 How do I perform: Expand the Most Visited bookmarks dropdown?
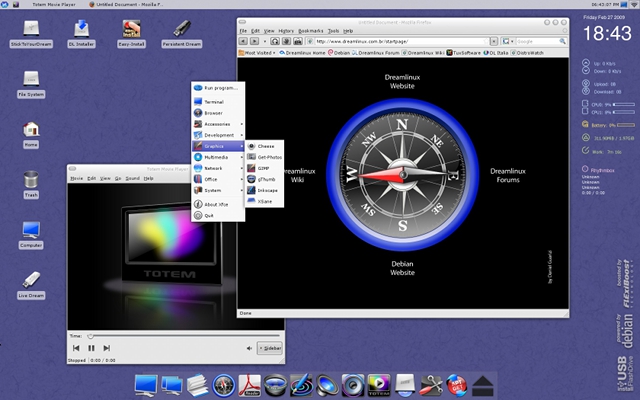click(x=257, y=53)
